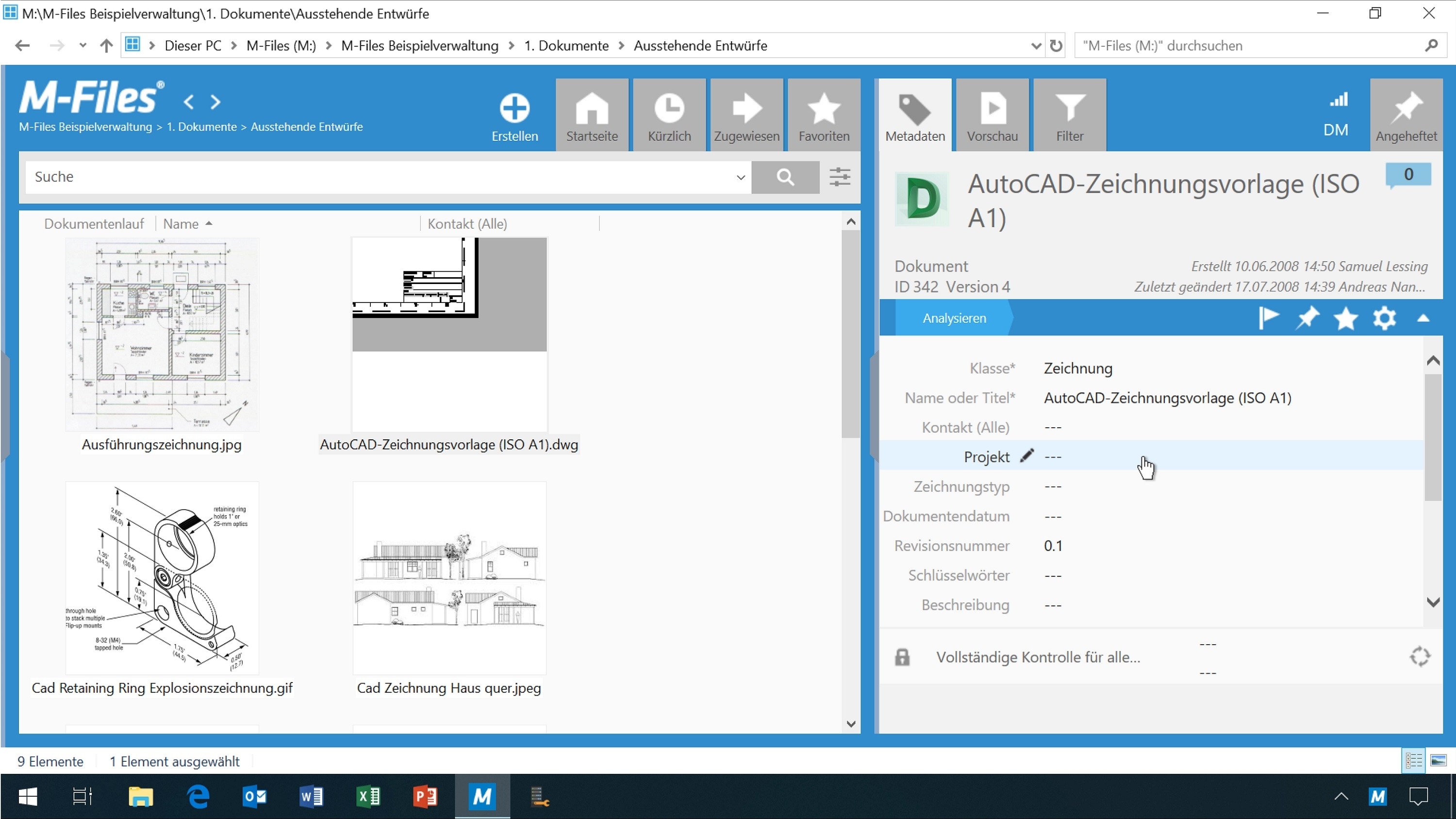The width and height of the screenshot is (1456, 819).
Task: Toggle favorite star for this document
Action: tap(1346, 318)
